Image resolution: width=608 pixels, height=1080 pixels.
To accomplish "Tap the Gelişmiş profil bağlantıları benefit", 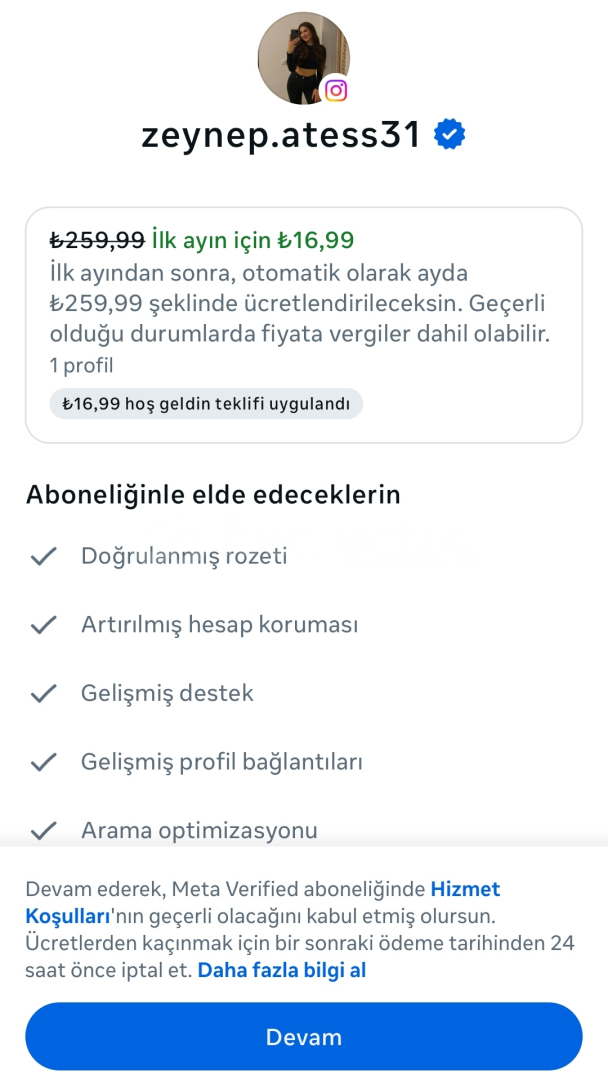I will tap(221, 763).
